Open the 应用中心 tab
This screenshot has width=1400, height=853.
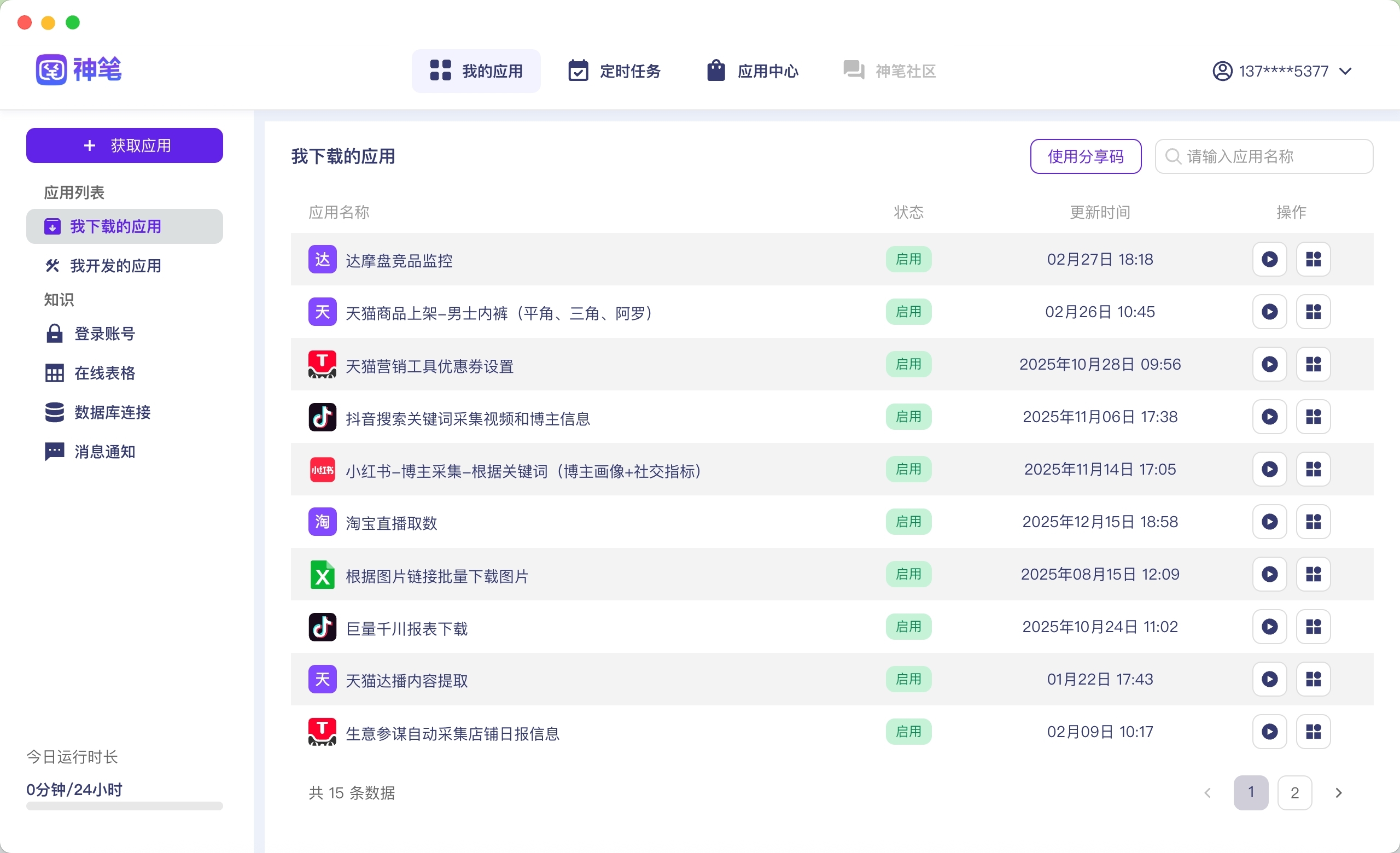pos(752,72)
